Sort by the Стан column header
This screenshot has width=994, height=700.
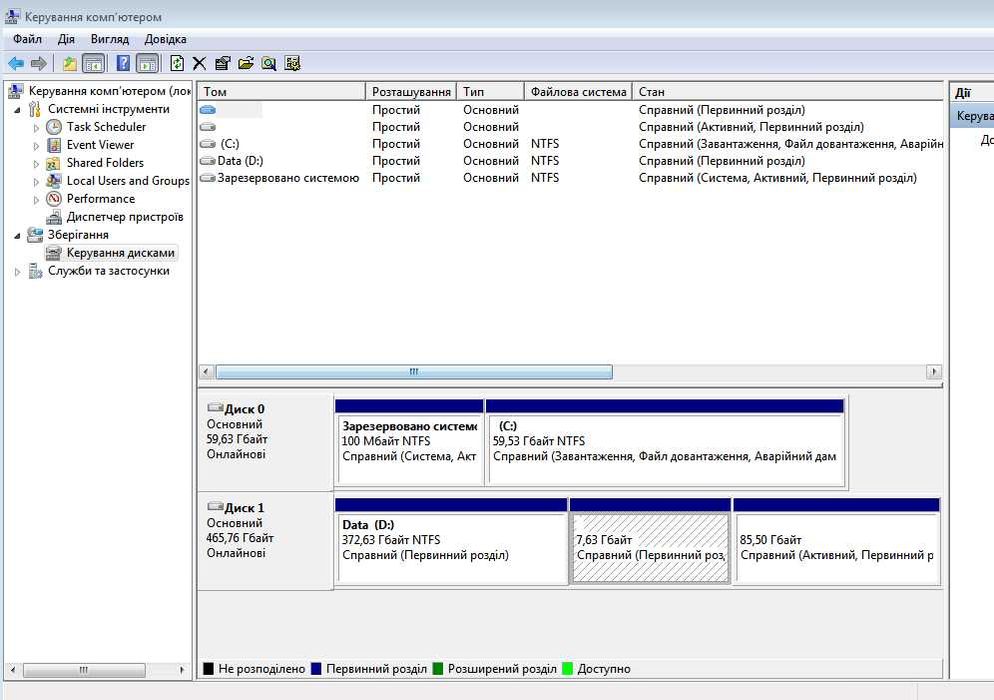point(788,91)
